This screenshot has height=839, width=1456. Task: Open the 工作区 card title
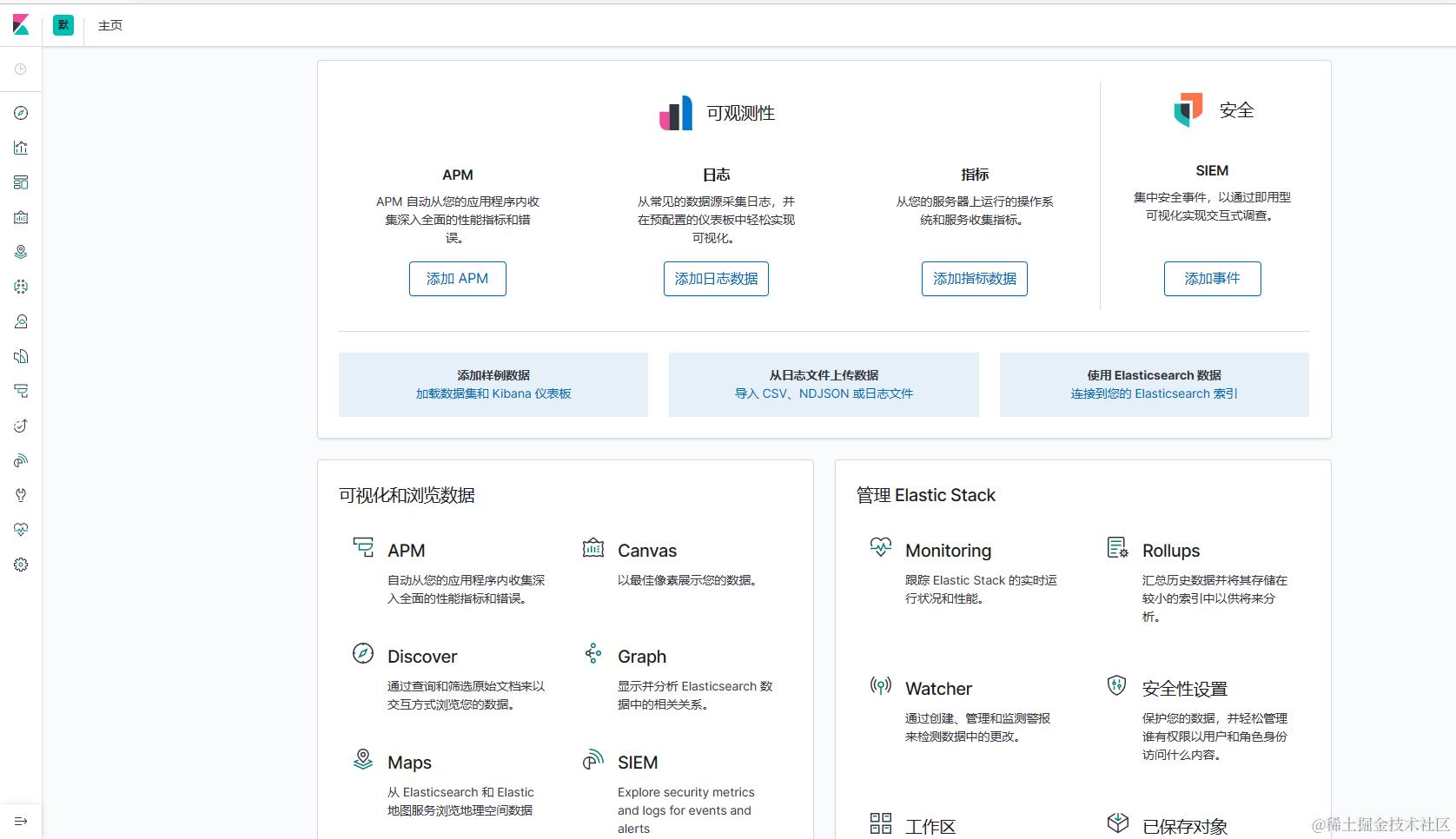click(x=930, y=827)
